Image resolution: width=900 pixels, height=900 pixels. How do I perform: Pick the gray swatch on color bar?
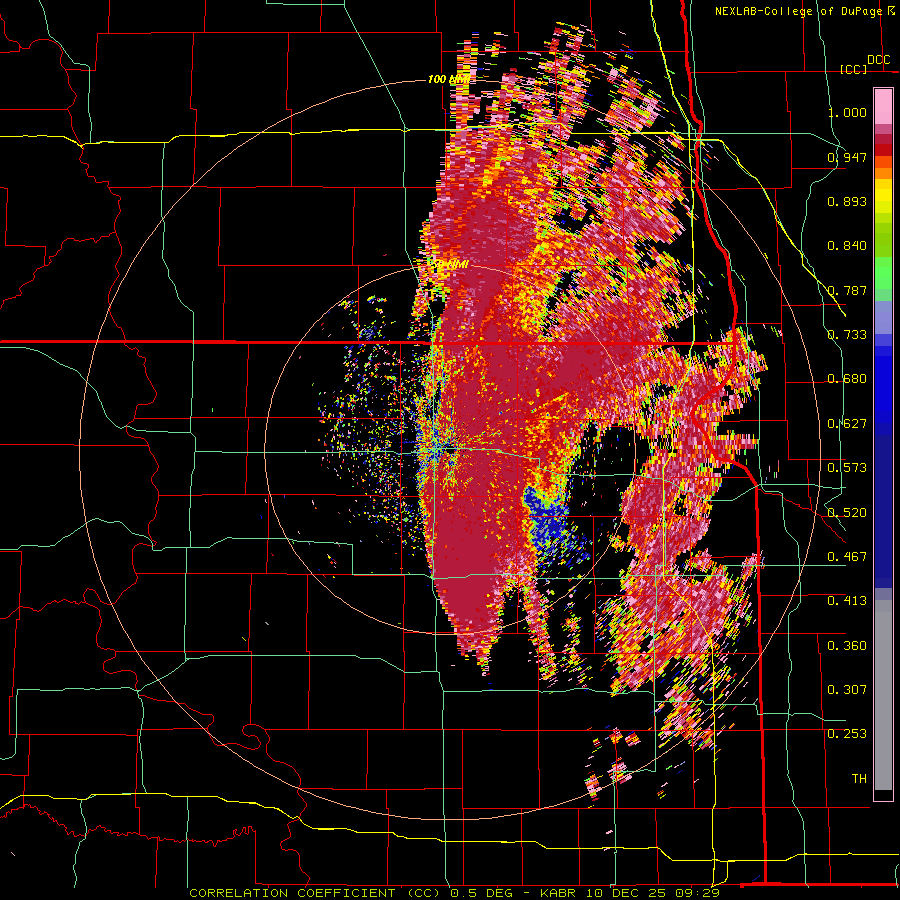point(883,700)
